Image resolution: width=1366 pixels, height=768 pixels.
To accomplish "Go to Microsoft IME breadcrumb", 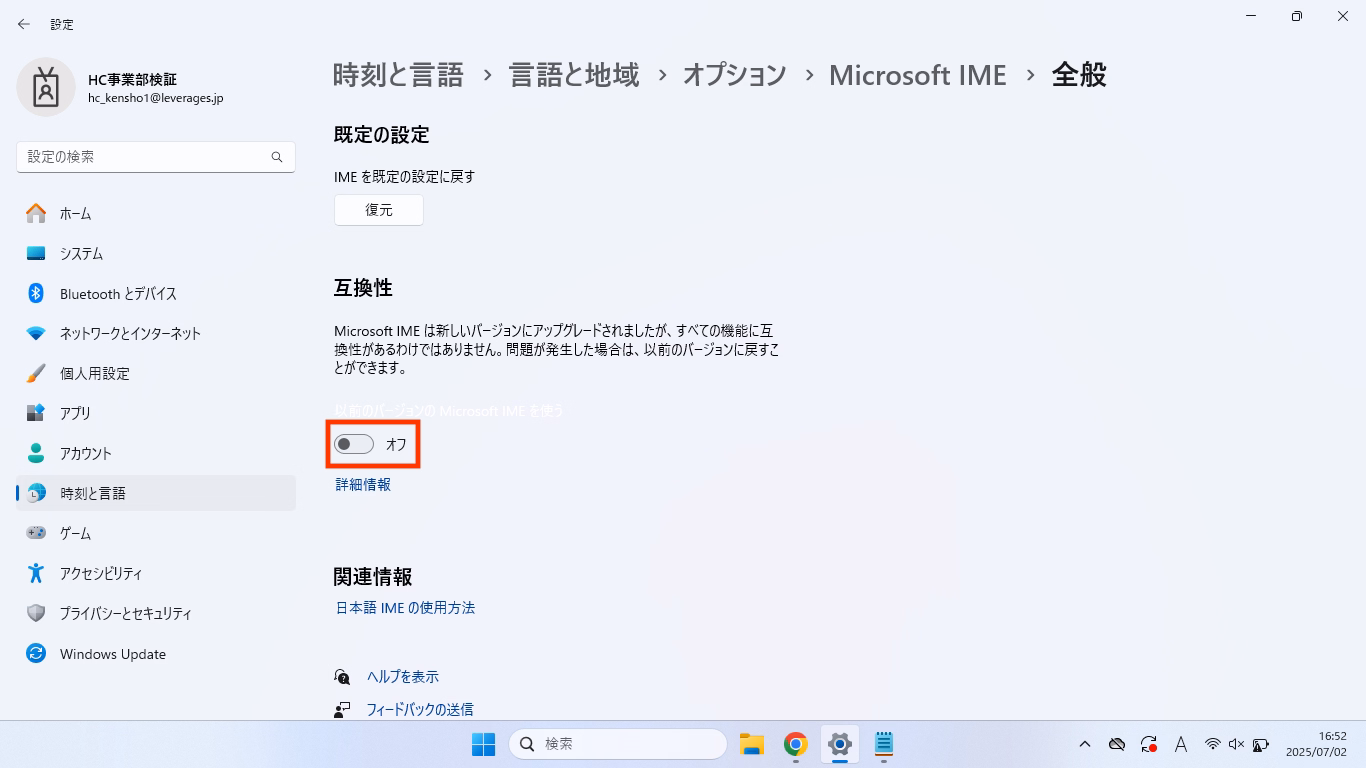I will click(918, 75).
